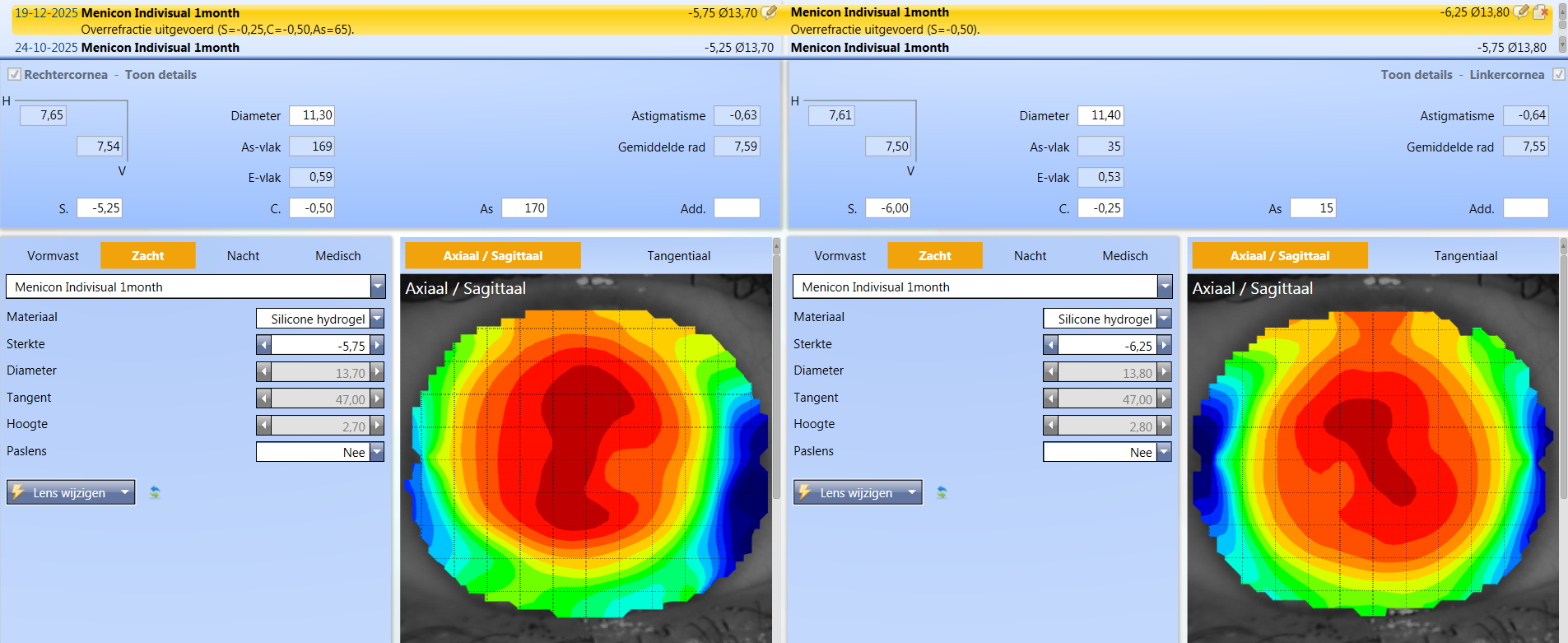The height and width of the screenshot is (643, 1568).
Task: Toggle the Linkercornea checkbox
Action: pyautogui.click(x=1558, y=75)
